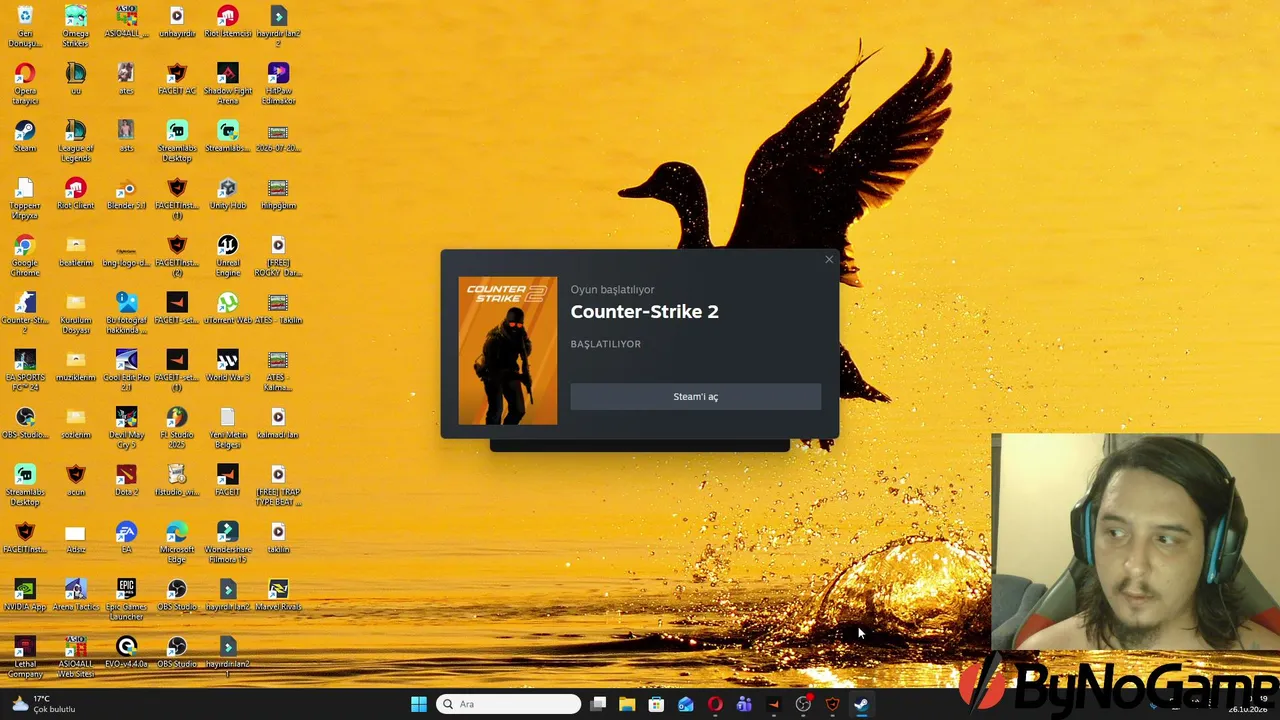Select the Omega Strikers desktop icon
Viewport: 1280px width, 720px height.
point(76,26)
